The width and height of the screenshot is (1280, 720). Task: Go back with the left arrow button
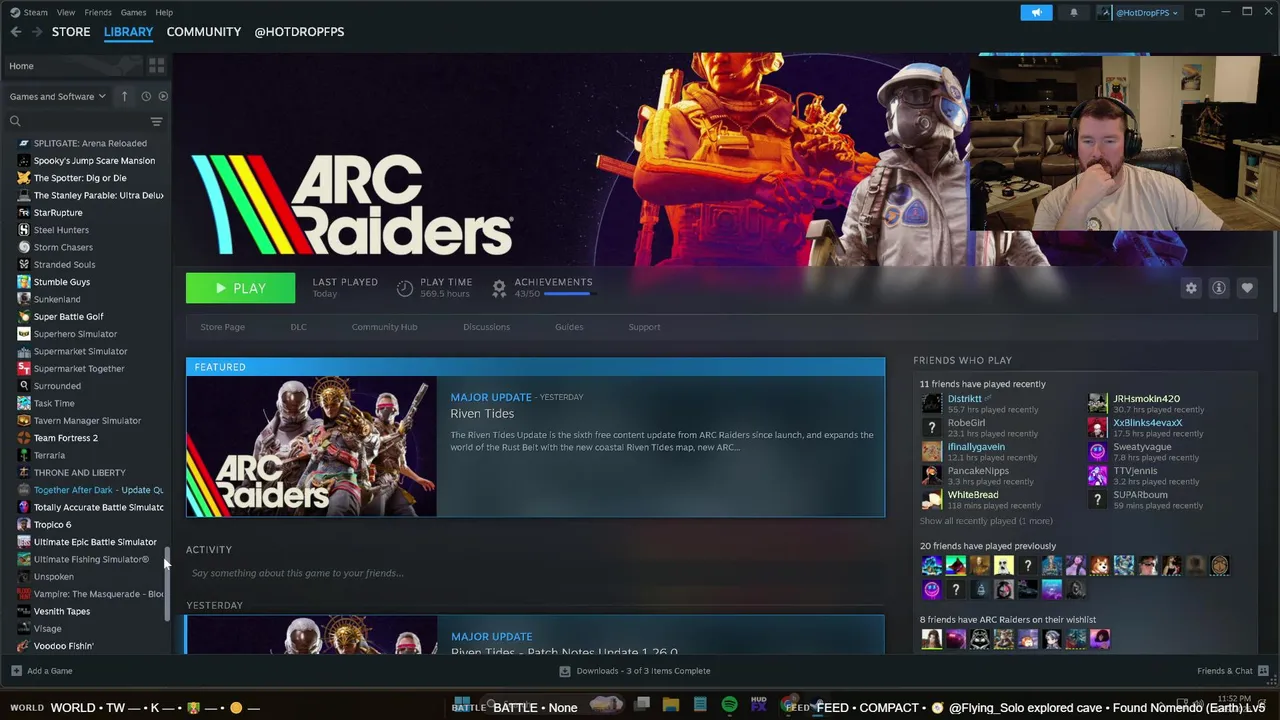16,32
